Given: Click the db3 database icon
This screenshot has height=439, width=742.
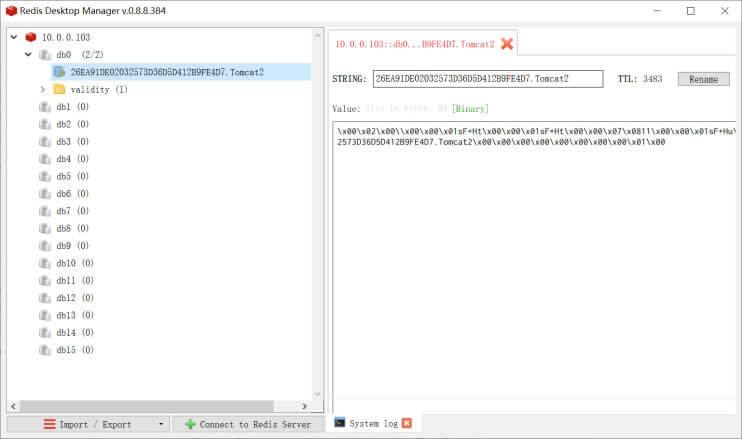Looking at the screenshot, I should click(45, 141).
